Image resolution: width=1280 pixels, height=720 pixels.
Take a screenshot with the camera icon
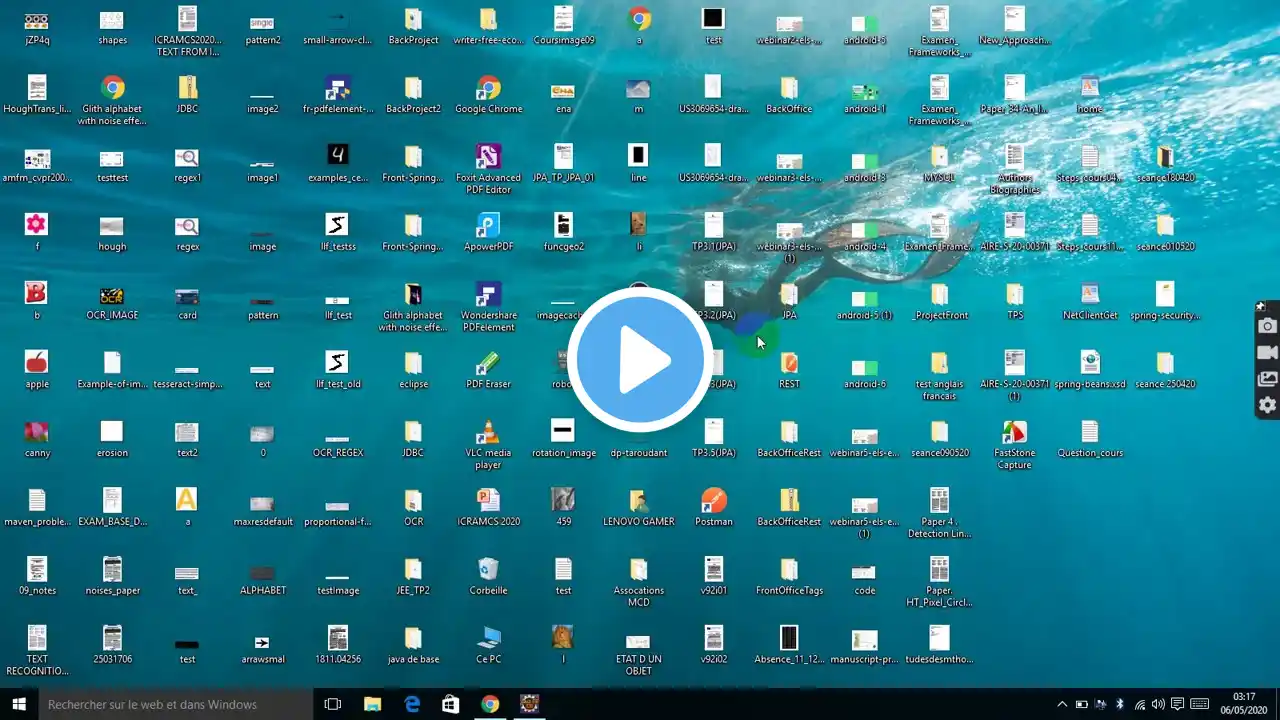(x=1267, y=326)
